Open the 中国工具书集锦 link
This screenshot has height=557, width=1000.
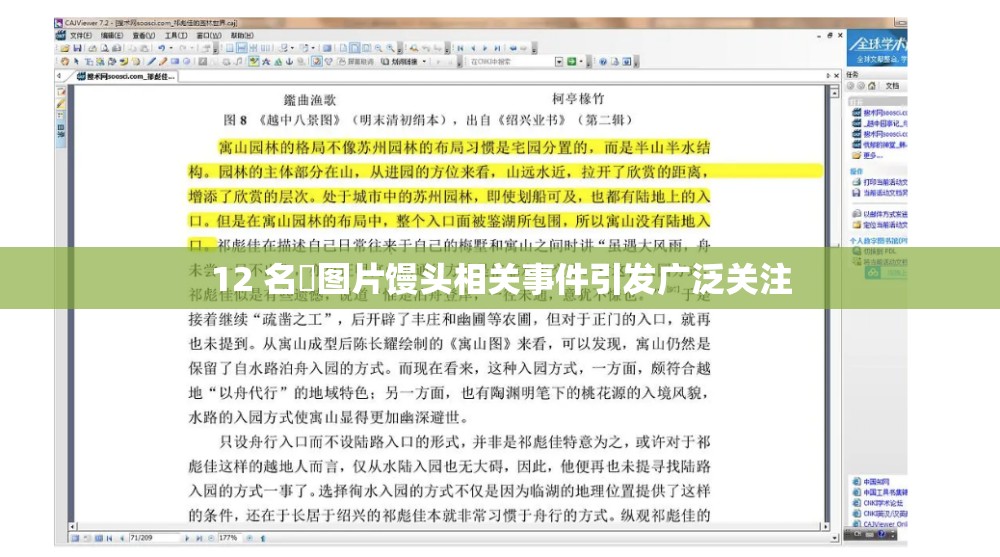pyautogui.click(x=885, y=492)
